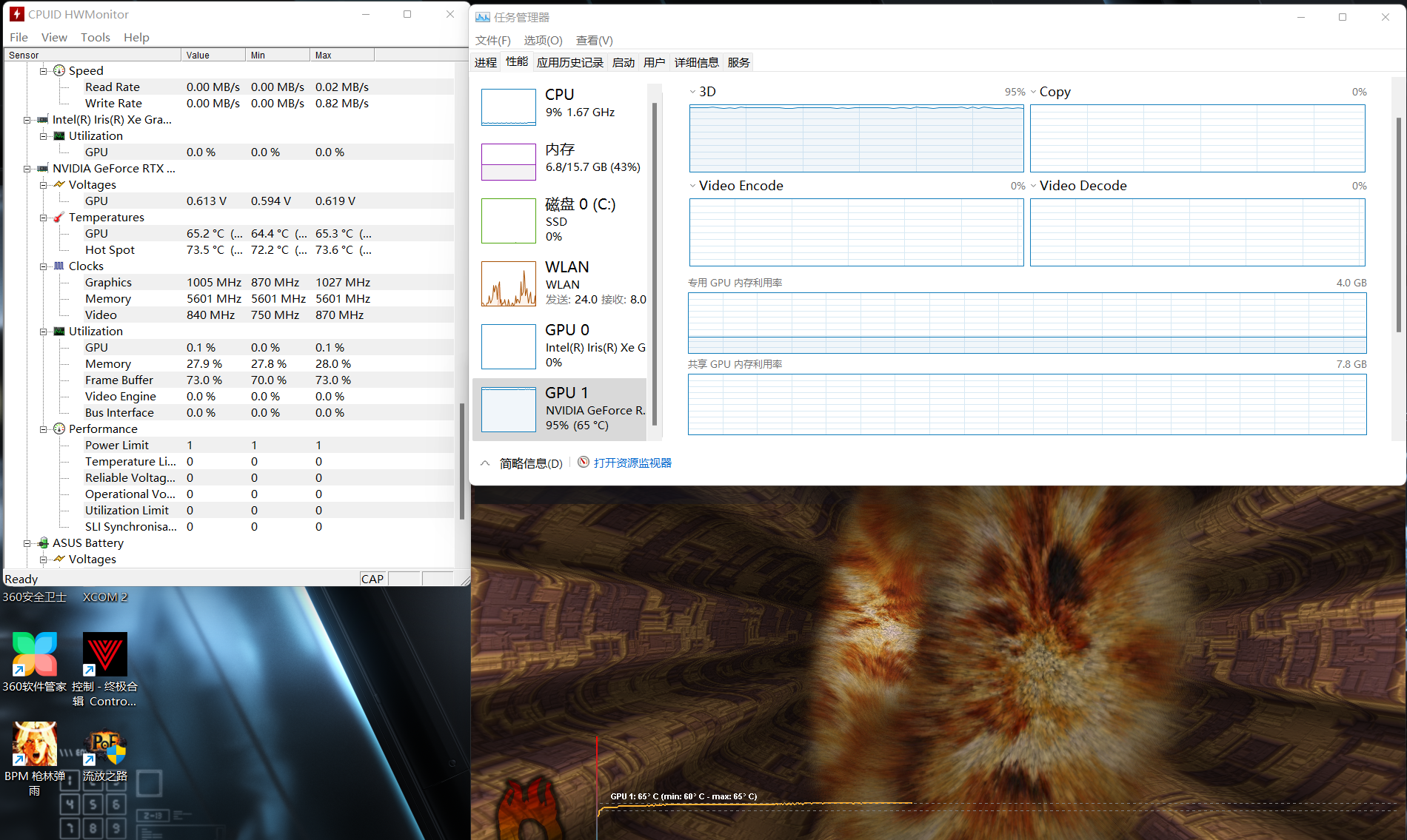Open the 查看(V) menu in Task Manager
1407x840 pixels.
click(x=595, y=41)
